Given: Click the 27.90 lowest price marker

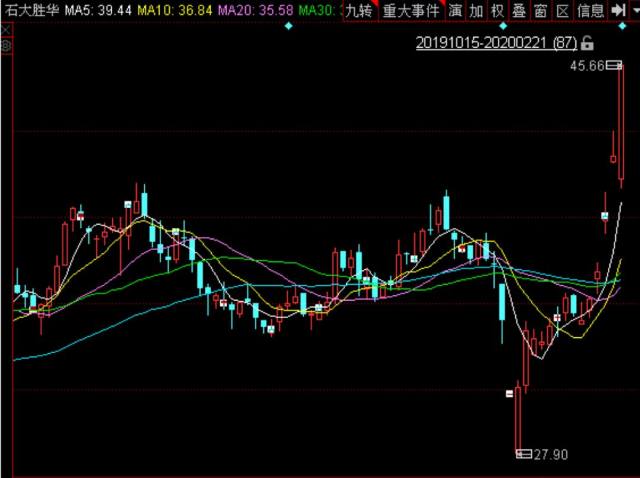Looking at the screenshot, I should (x=549, y=455).
